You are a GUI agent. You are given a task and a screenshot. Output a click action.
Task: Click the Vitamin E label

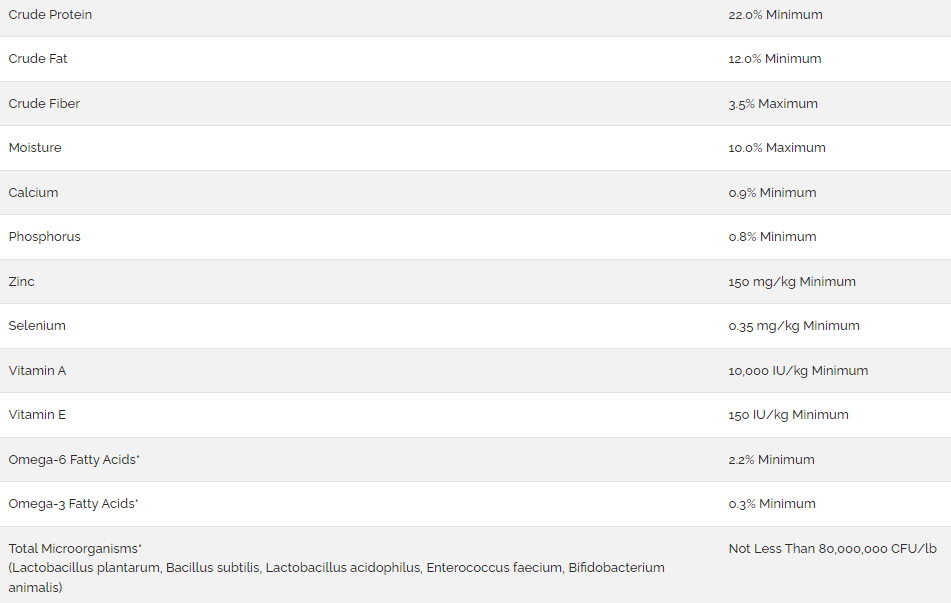coord(37,415)
